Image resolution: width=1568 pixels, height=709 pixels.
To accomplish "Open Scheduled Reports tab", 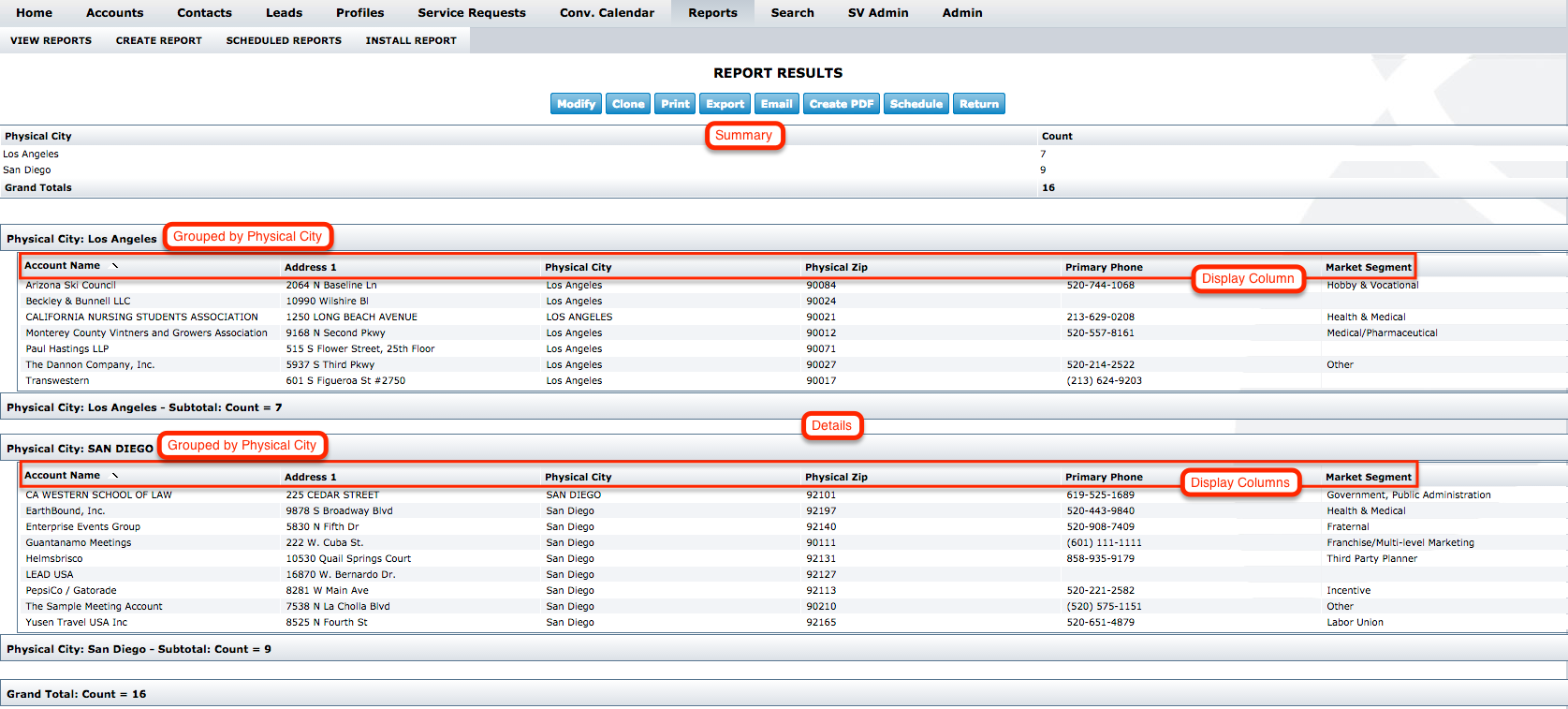I will [x=283, y=40].
